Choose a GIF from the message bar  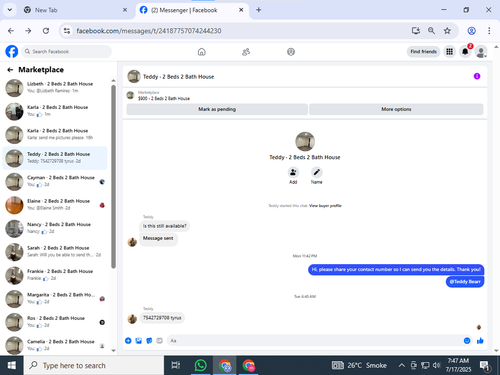pos(159,341)
